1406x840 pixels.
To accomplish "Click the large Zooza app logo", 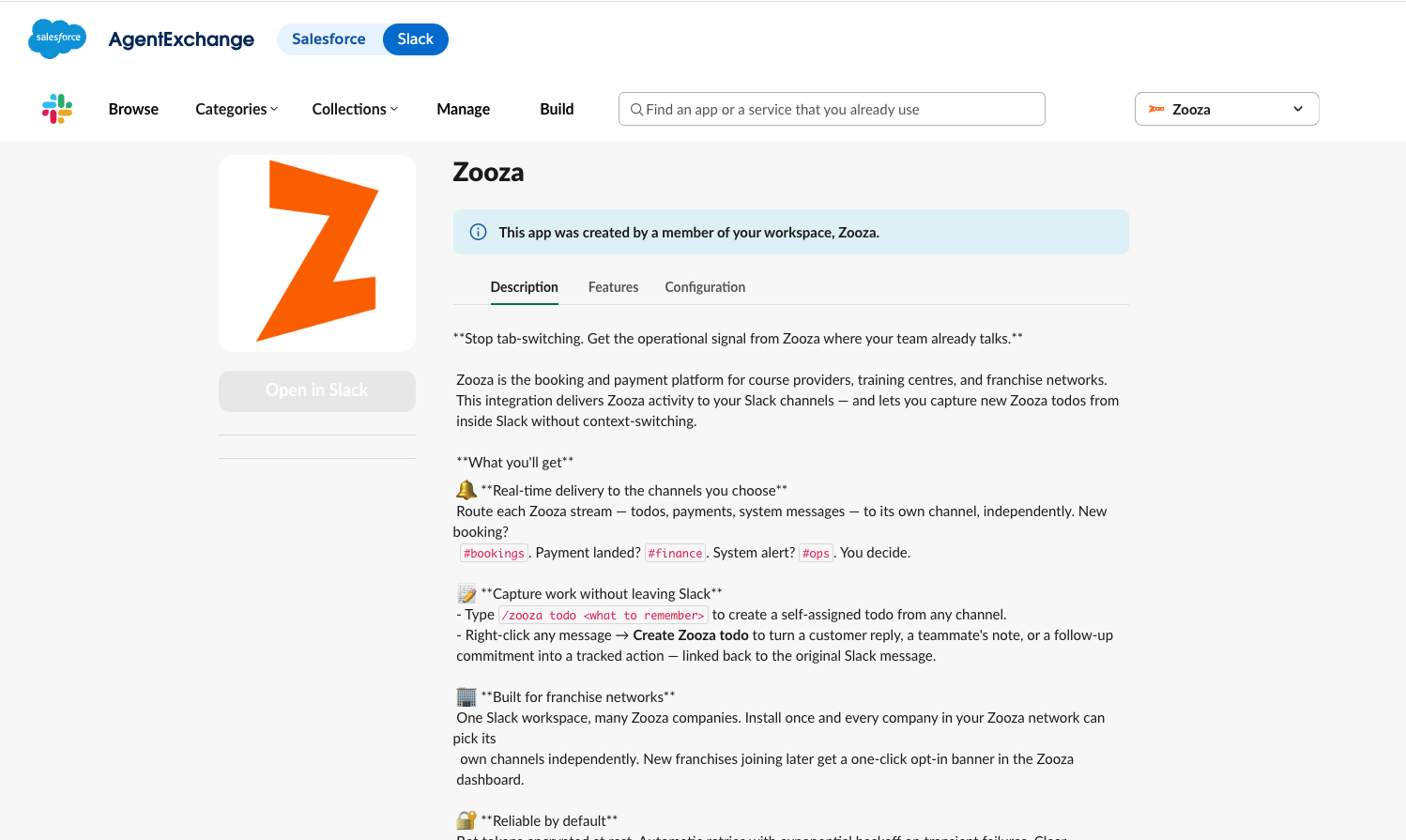I will [317, 253].
